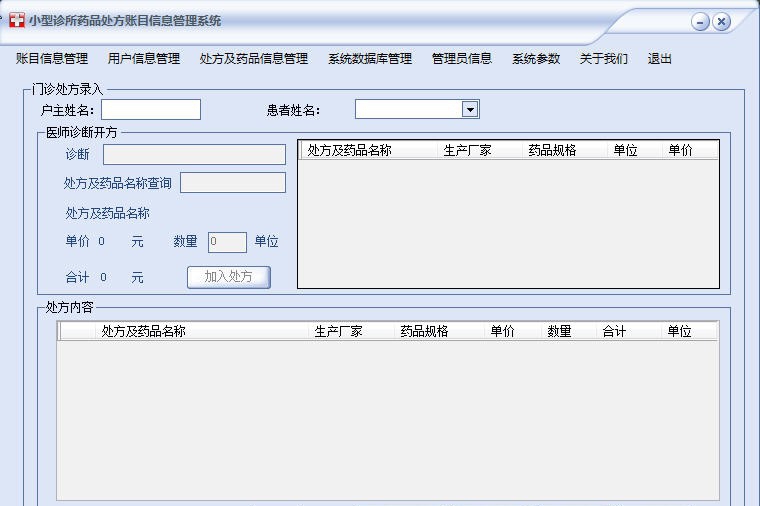Expand the 患者姓名 dropdown arrow

[470, 110]
